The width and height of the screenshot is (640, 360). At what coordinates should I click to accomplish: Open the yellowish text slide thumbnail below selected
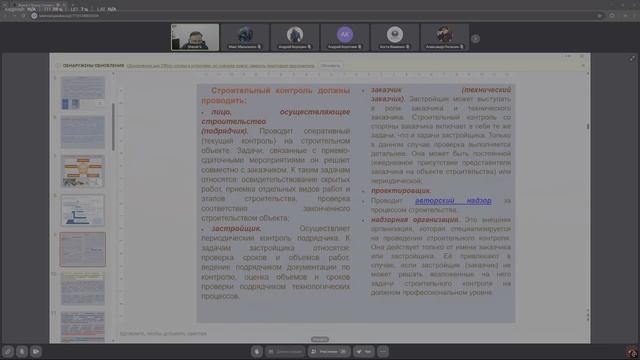[83, 289]
